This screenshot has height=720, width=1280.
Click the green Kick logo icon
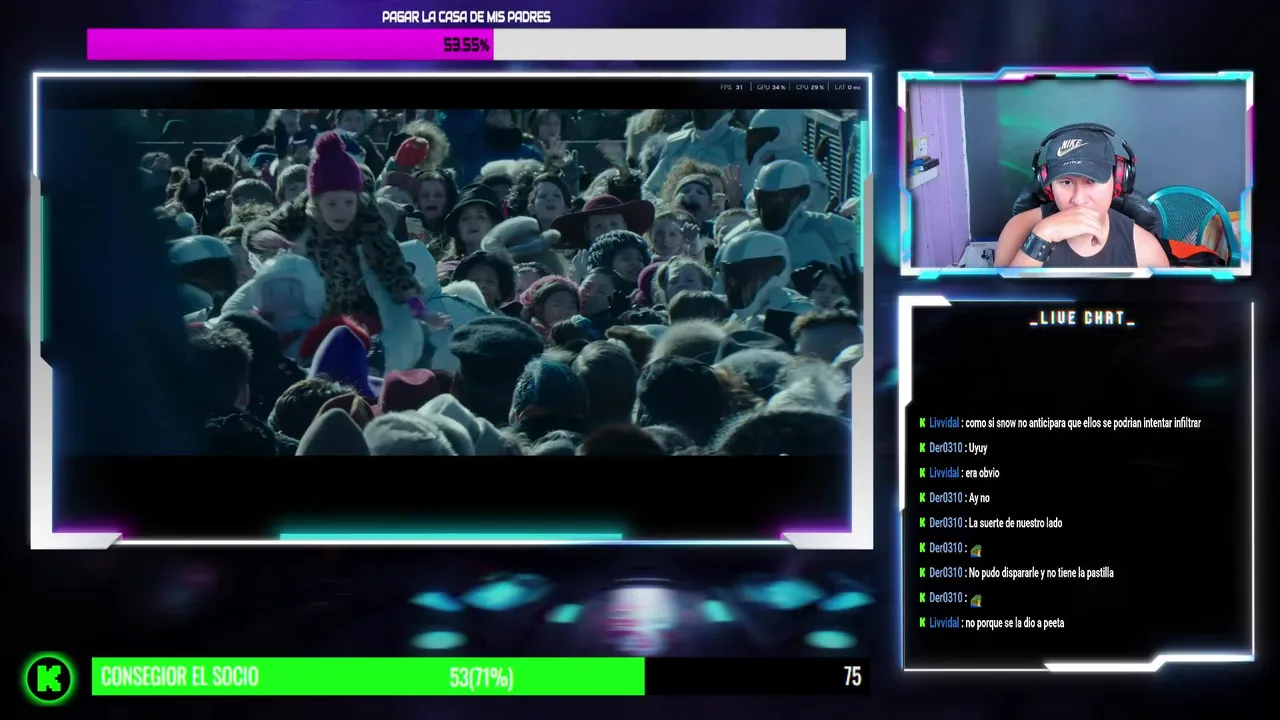(x=49, y=678)
